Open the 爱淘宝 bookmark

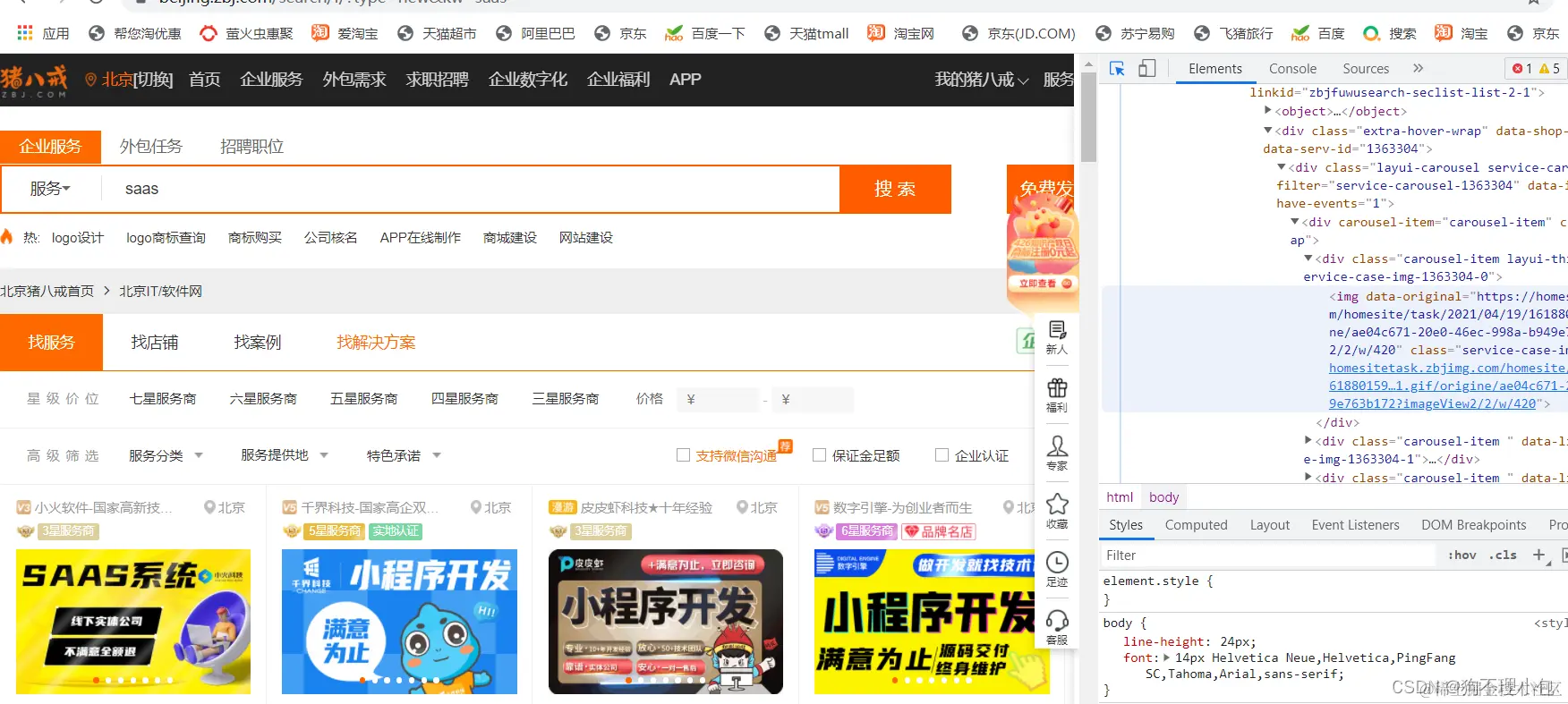tap(345, 33)
